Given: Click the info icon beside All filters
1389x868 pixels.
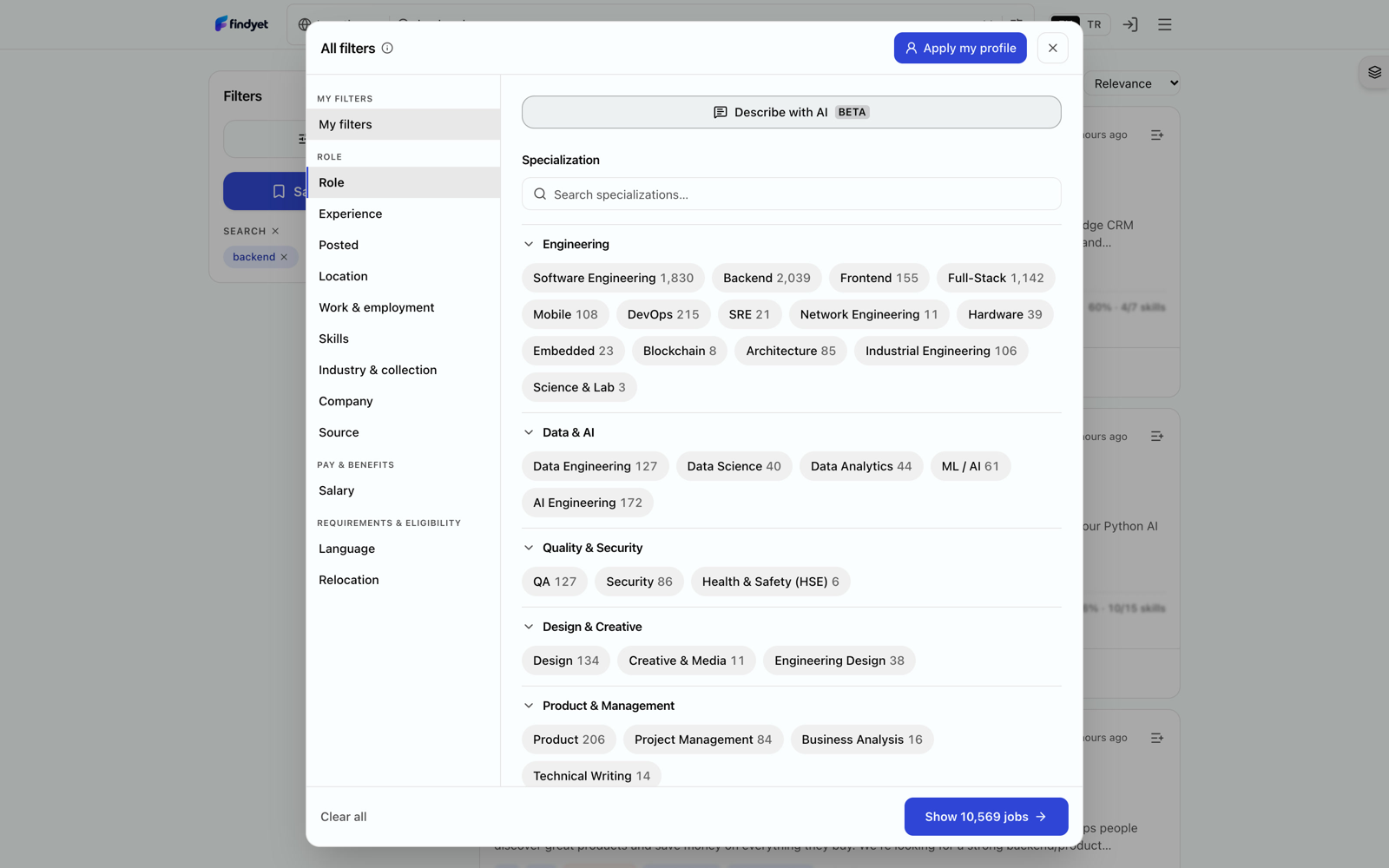Looking at the screenshot, I should click(387, 49).
